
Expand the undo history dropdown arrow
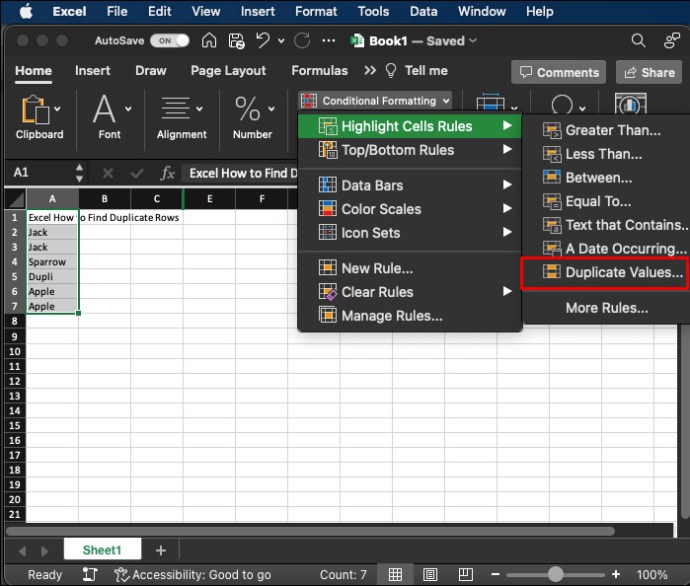tap(281, 41)
